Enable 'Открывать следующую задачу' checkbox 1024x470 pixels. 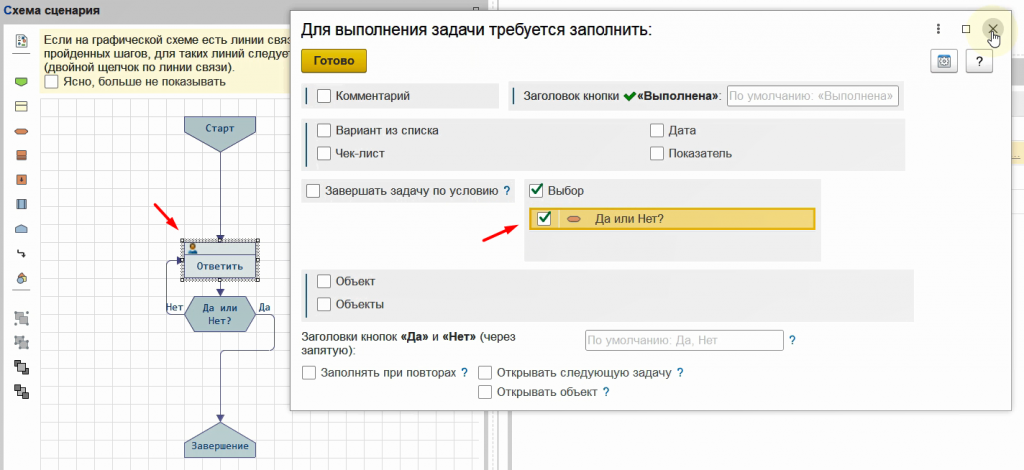pyautogui.click(x=485, y=373)
